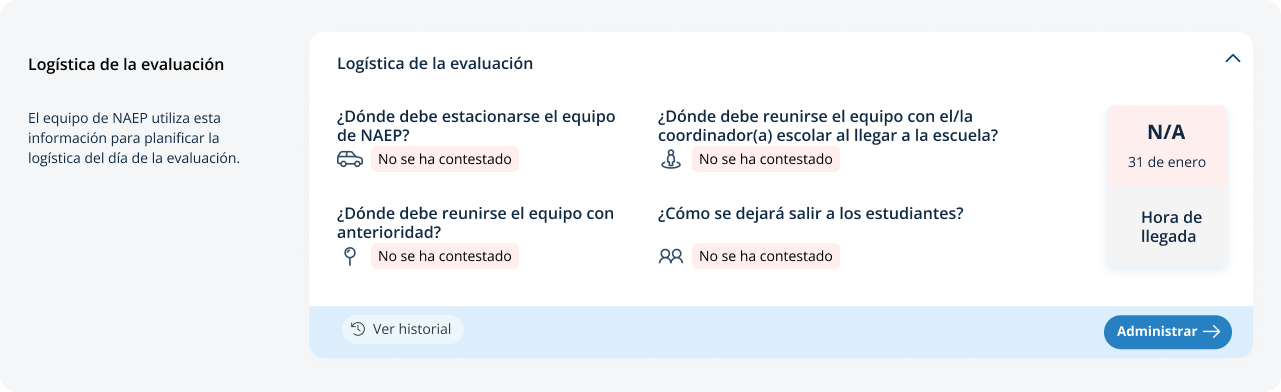Click the left sidebar heading Logística de la evaluación

[126, 64]
